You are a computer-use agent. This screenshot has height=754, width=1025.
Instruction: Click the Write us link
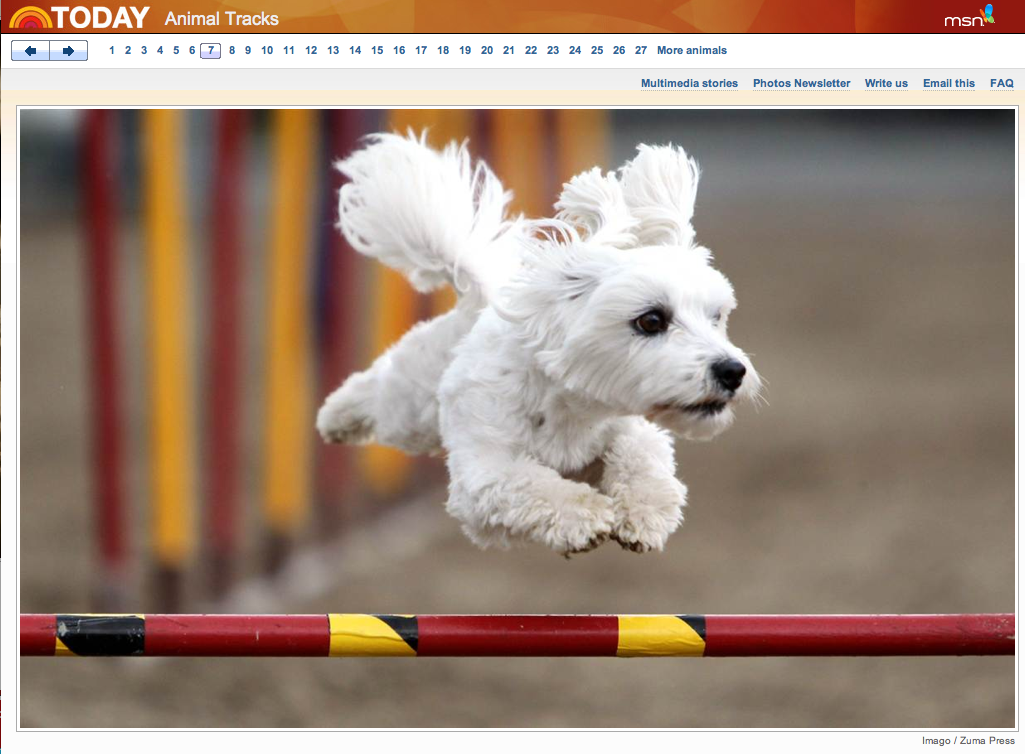point(886,84)
